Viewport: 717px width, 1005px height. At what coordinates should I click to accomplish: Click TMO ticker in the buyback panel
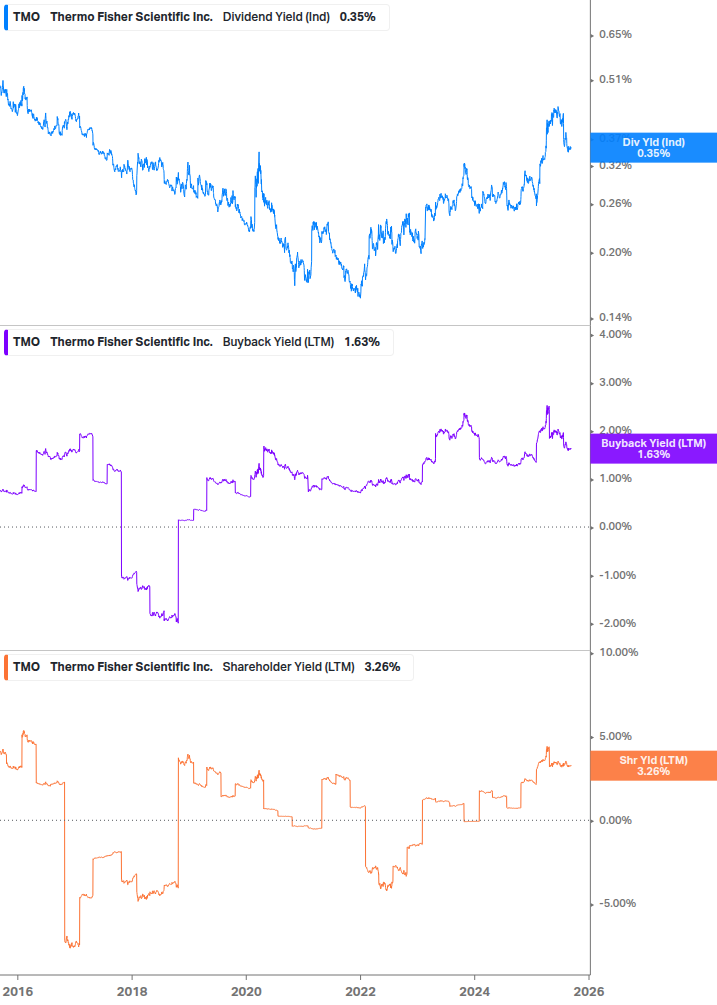26,342
